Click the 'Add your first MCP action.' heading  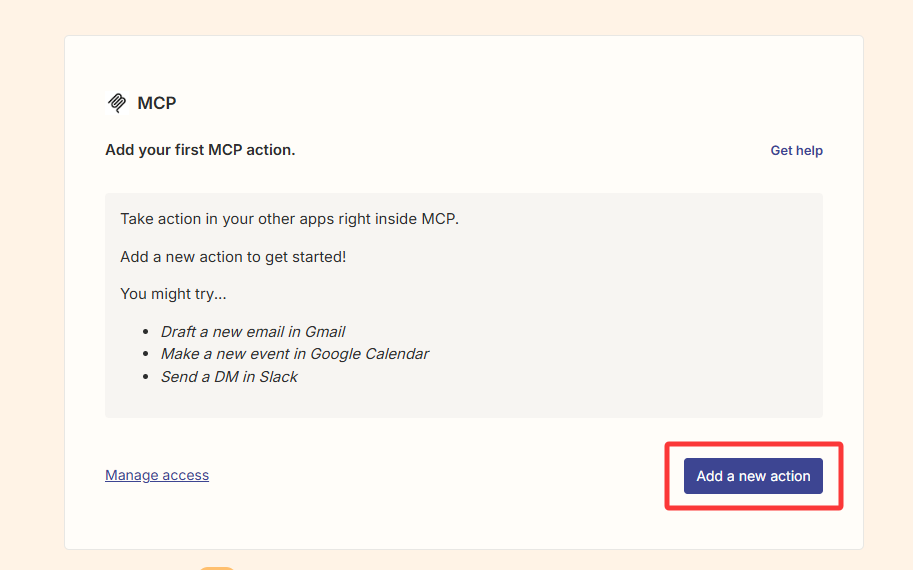(x=200, y=150)
